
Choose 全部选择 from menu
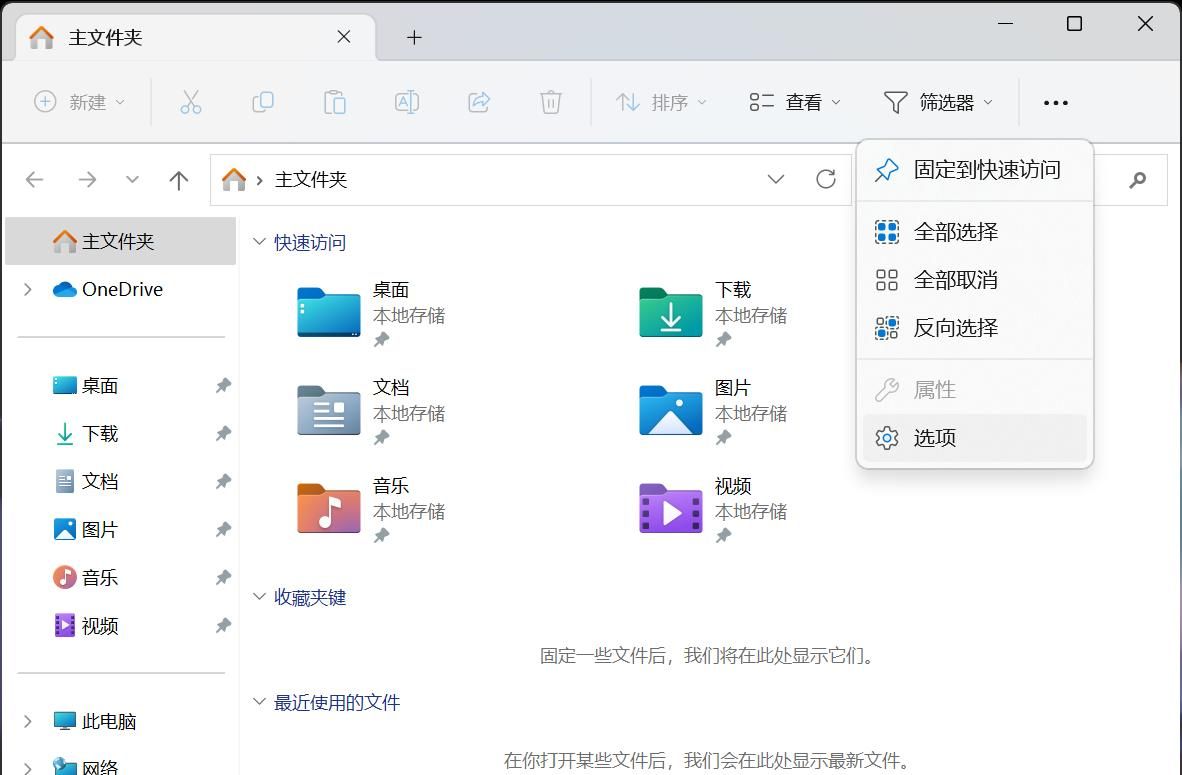click(975, 231)
